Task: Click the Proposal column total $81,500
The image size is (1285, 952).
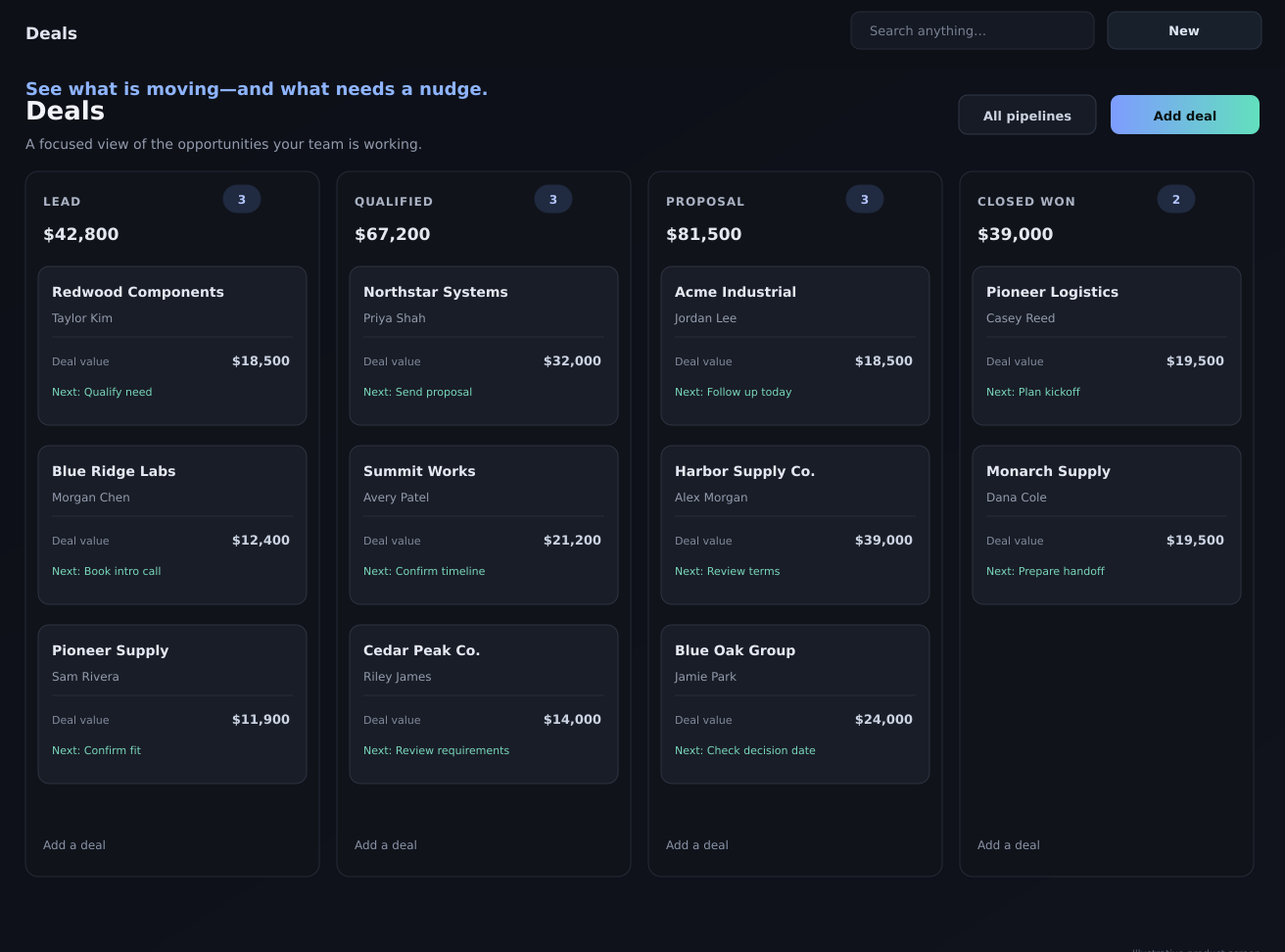Action: pos(704,234)
